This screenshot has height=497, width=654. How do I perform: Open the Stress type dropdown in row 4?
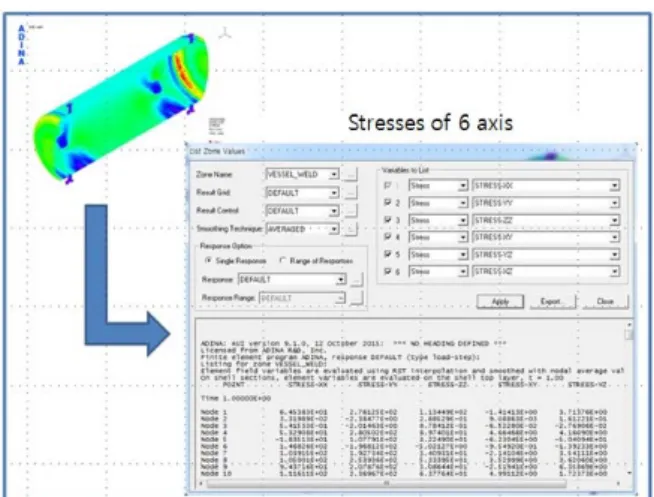pos(438,237)
